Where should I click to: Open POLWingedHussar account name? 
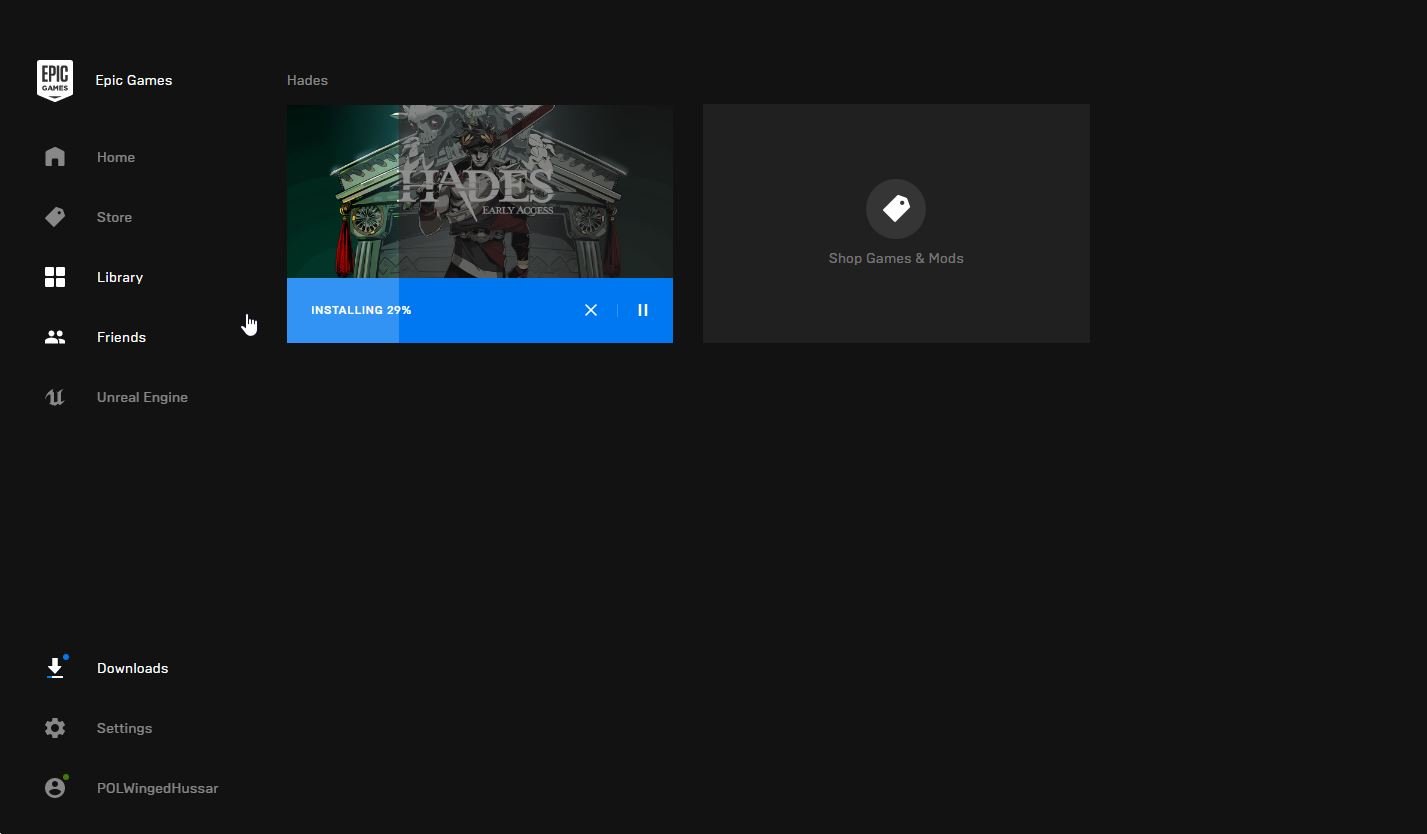(x=157, y=788)
